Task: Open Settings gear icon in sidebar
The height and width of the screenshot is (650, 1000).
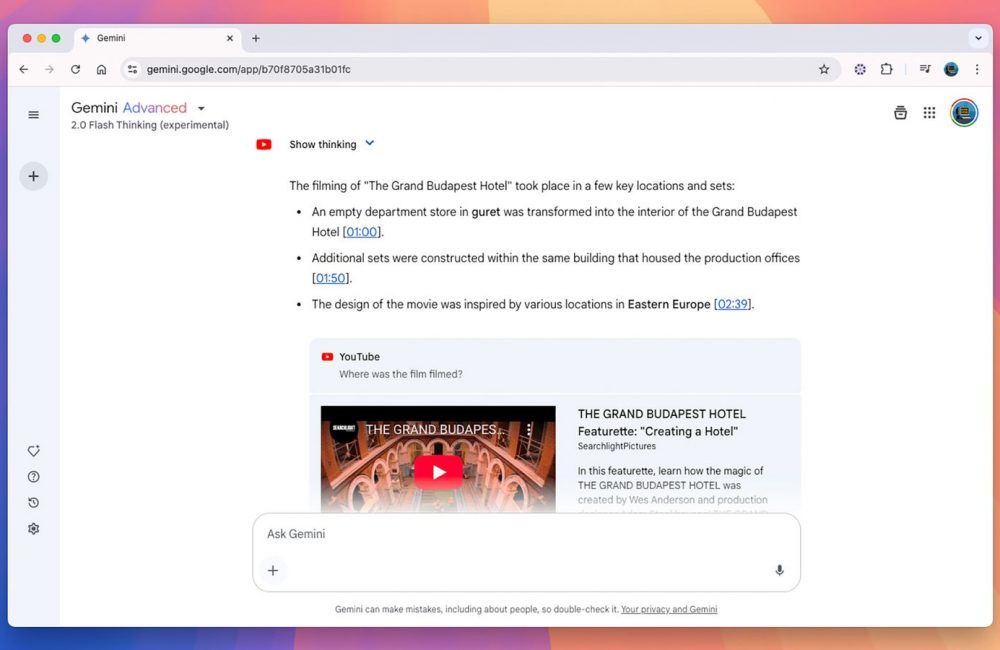Action: 33,529
